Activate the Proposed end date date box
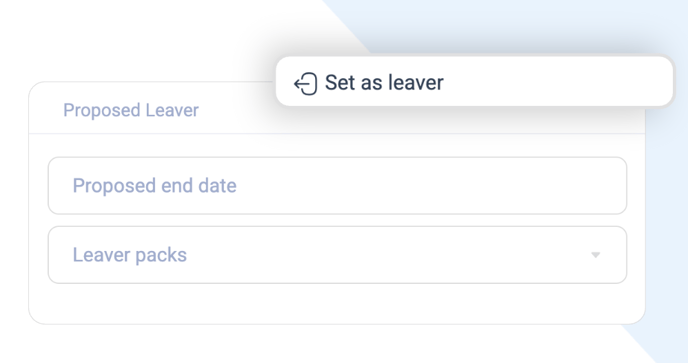 (x=337, y=186)
